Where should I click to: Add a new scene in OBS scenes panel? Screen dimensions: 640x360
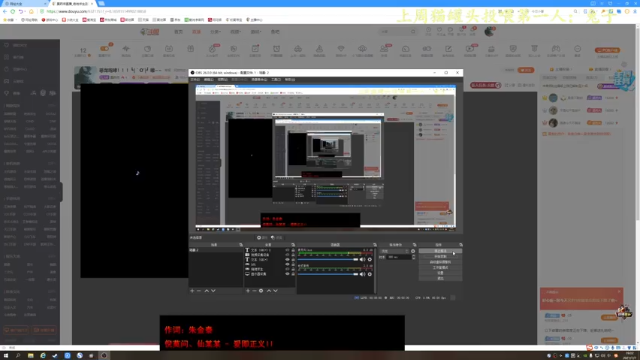click(x=192, y=291)
